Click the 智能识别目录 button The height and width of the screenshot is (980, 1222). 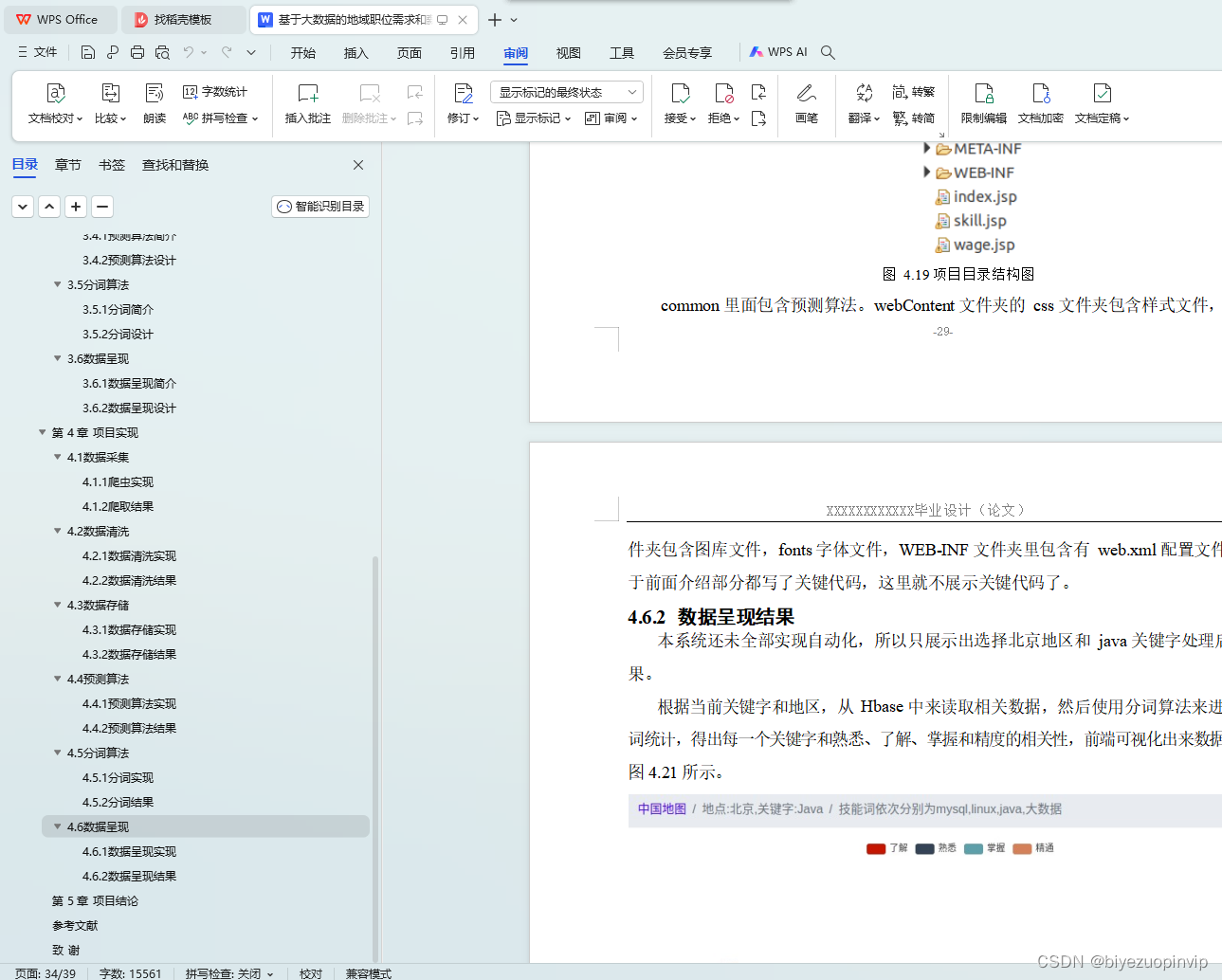[319, 206]
